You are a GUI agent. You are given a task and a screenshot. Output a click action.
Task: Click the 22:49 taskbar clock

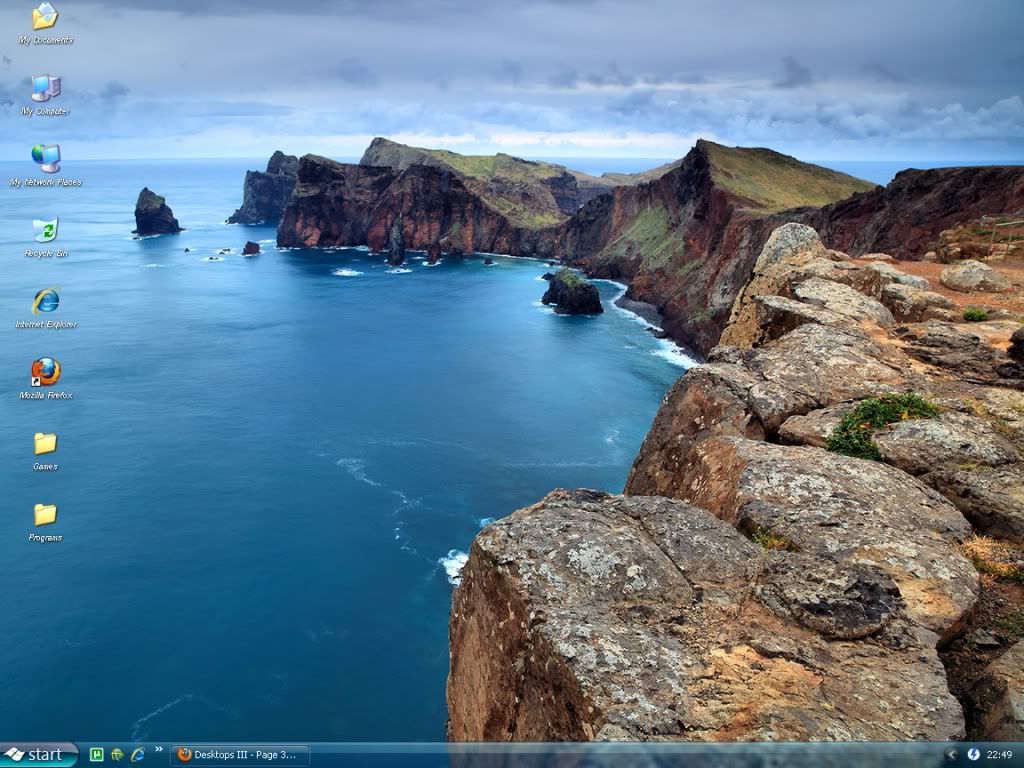coord(1000,755)
